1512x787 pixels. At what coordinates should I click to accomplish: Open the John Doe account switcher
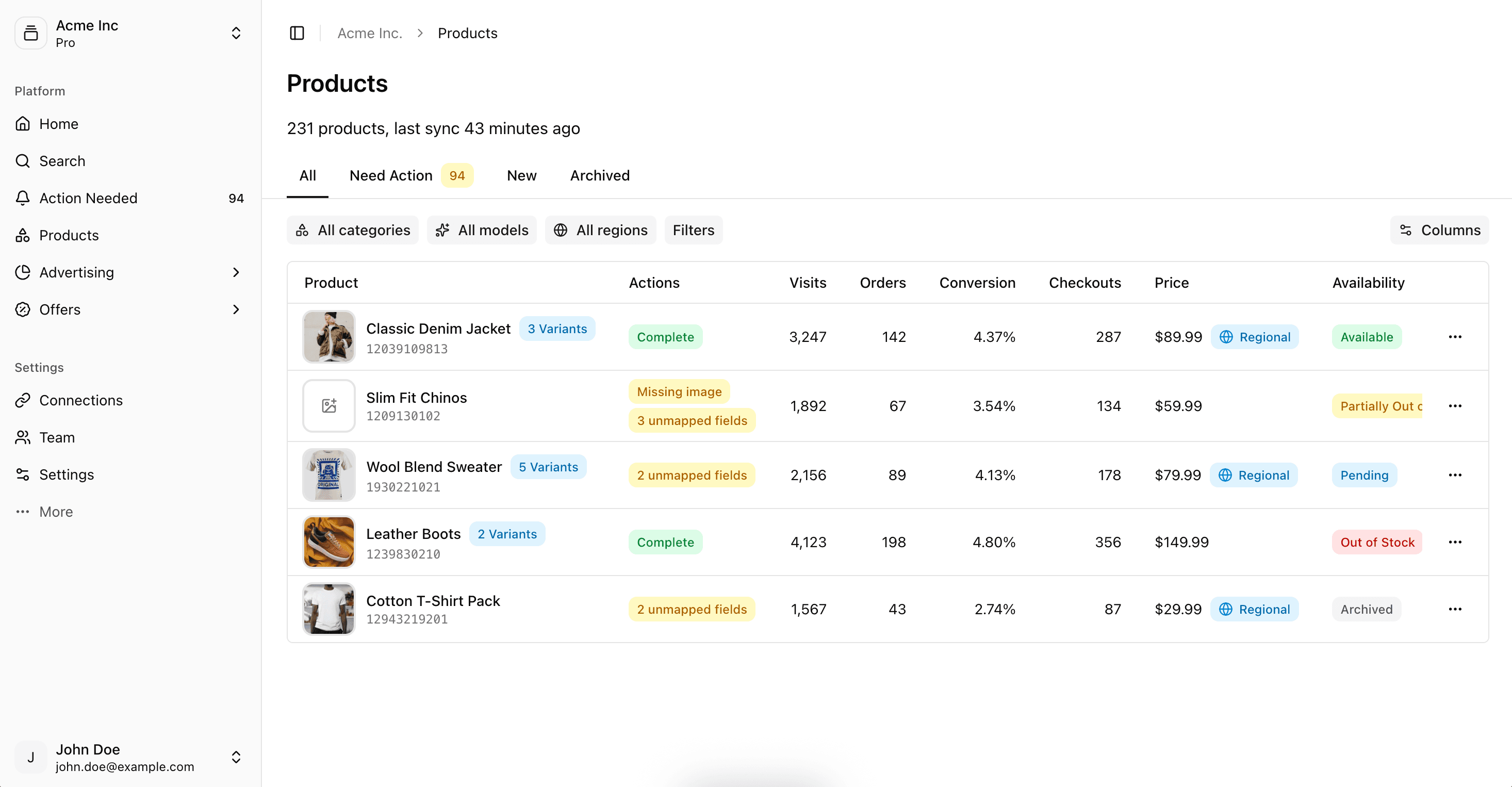click(236, 757)
